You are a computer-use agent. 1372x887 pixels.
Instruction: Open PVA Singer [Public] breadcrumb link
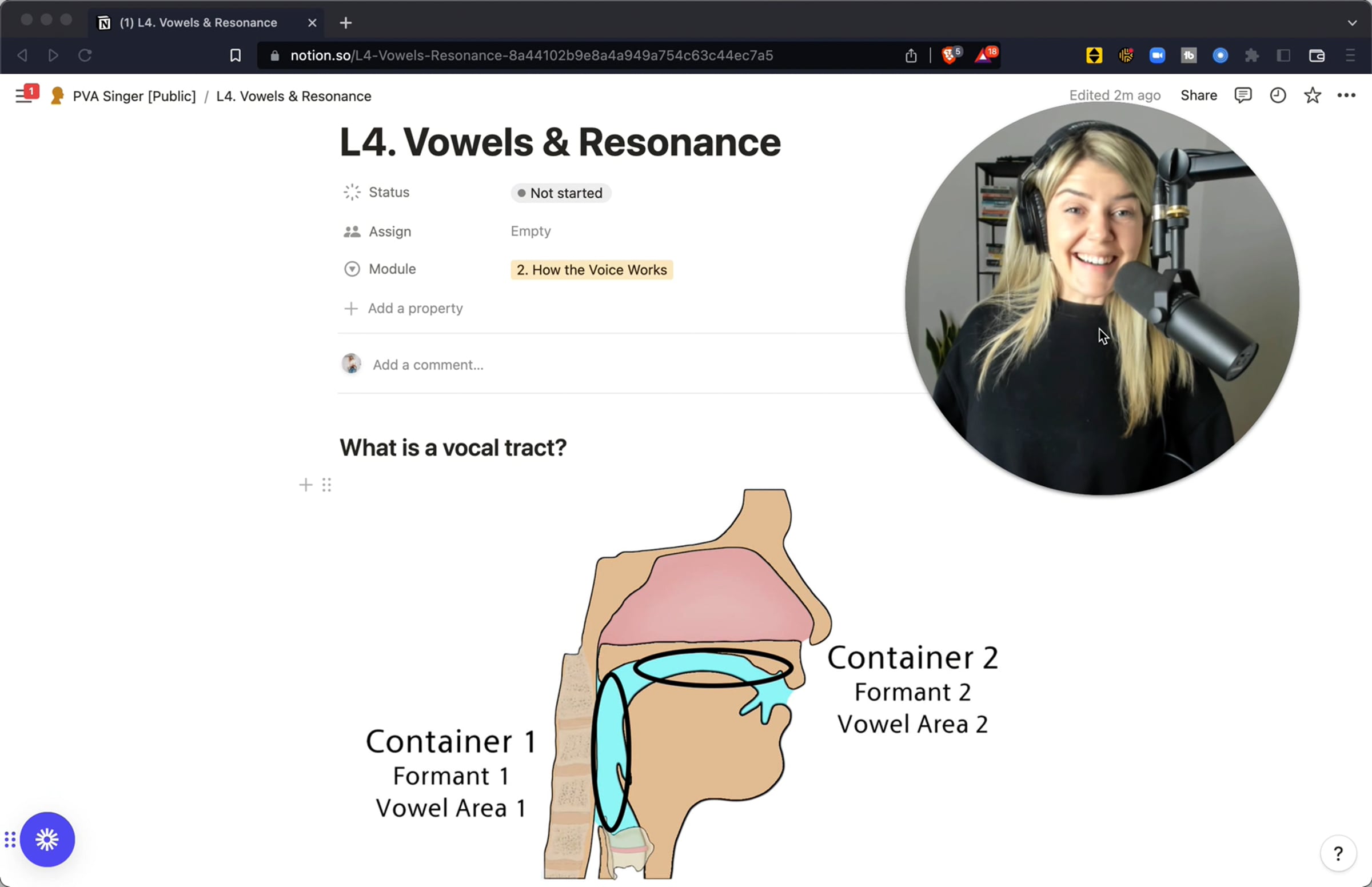pos(134,96)
